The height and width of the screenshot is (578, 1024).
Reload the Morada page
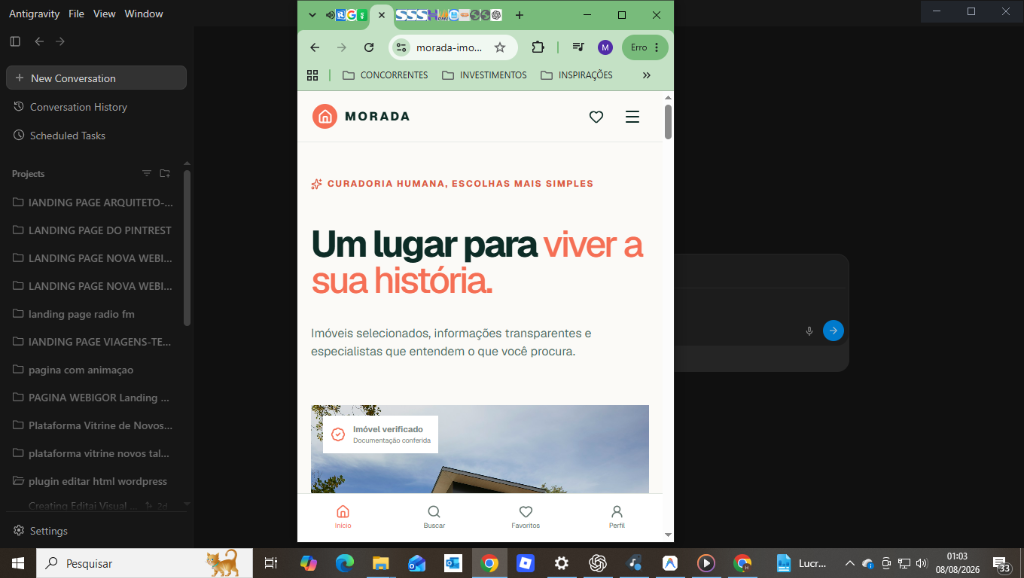point(369,47)
